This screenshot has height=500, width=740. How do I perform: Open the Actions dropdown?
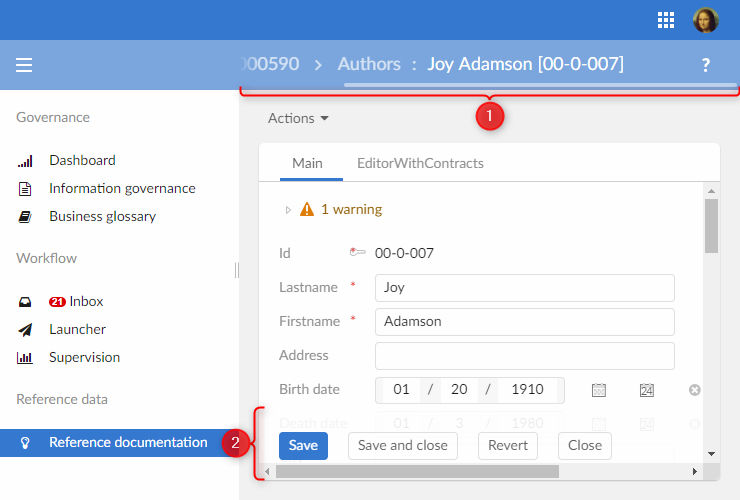click(298, 118)
